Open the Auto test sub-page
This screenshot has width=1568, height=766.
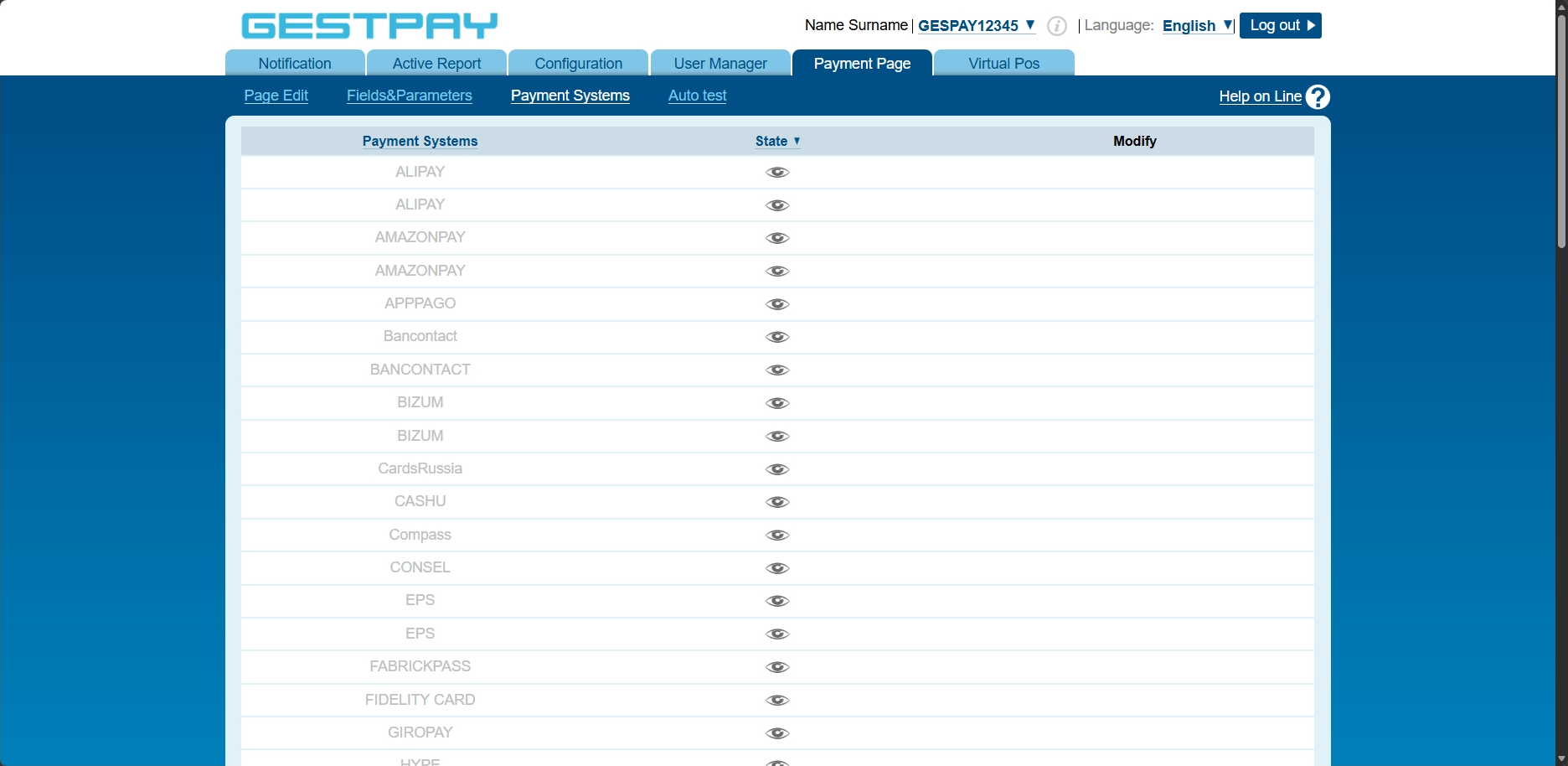(697, 96)
